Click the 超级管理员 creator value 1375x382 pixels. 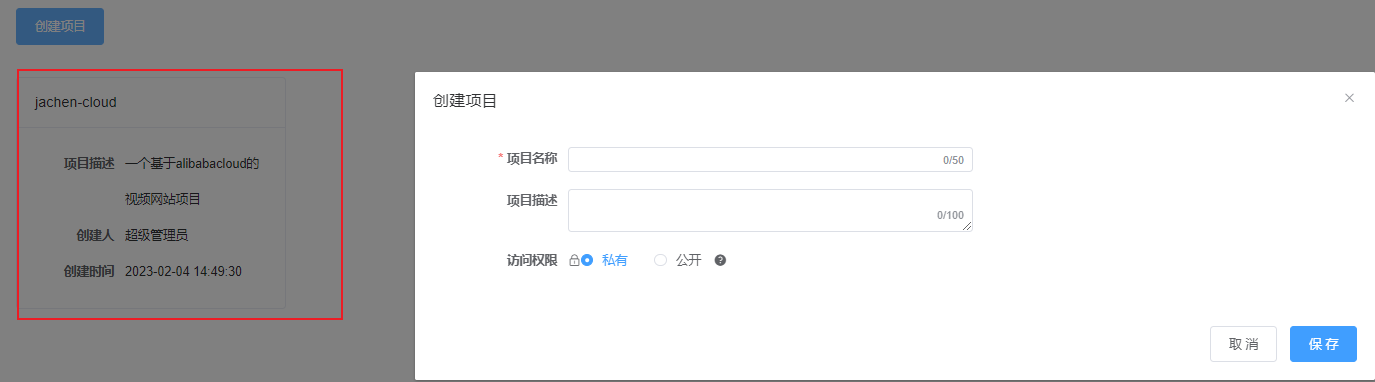click(x=157, y=236)
